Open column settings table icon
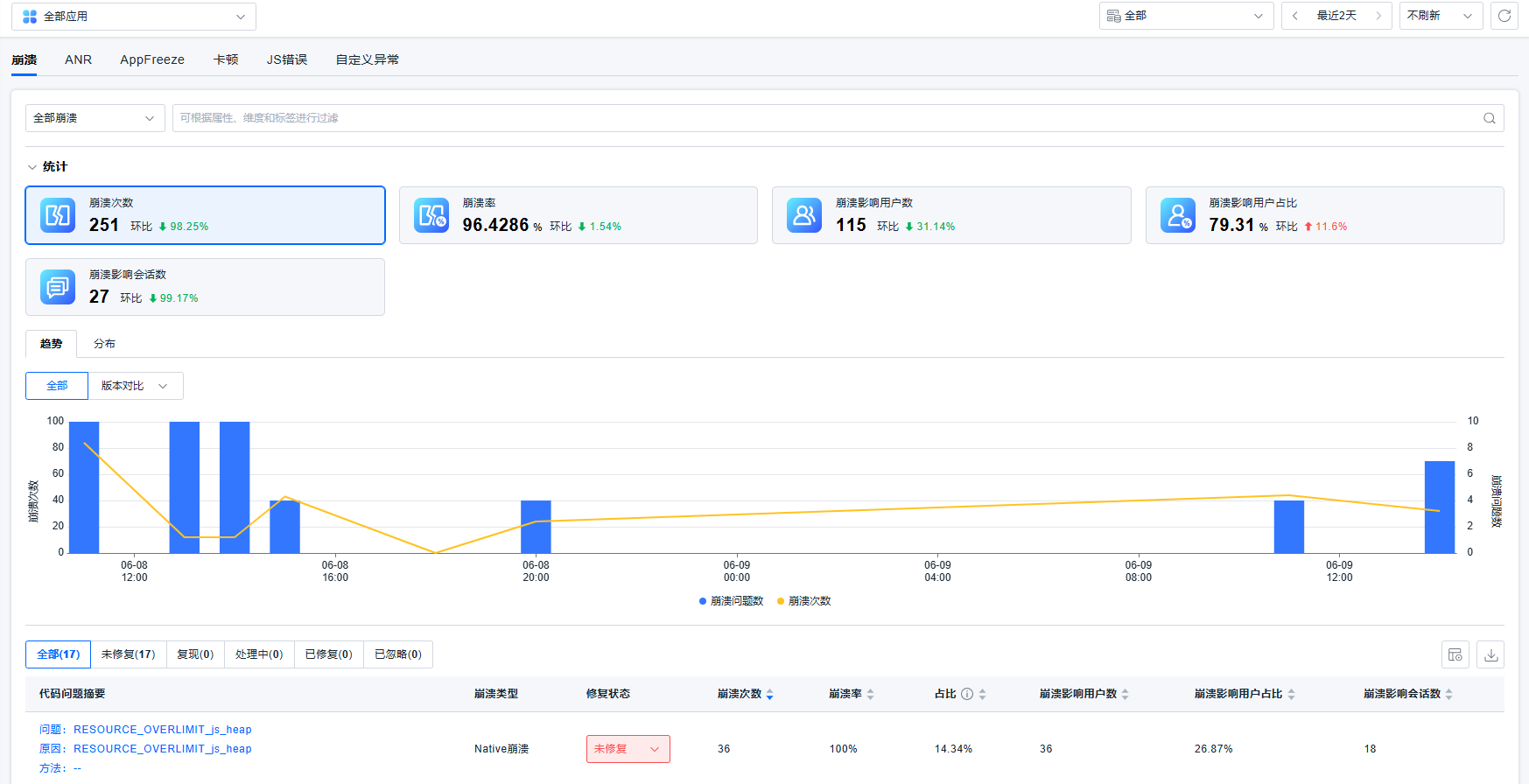The image size is (1529, 784). [x=1455, y=654]
